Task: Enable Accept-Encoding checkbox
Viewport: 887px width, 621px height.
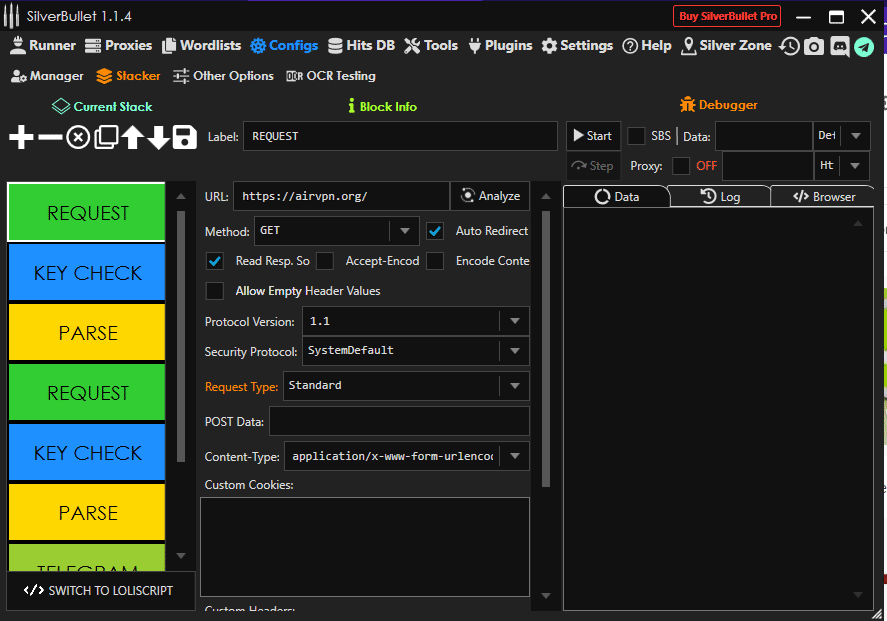Action: coord(325,261)
